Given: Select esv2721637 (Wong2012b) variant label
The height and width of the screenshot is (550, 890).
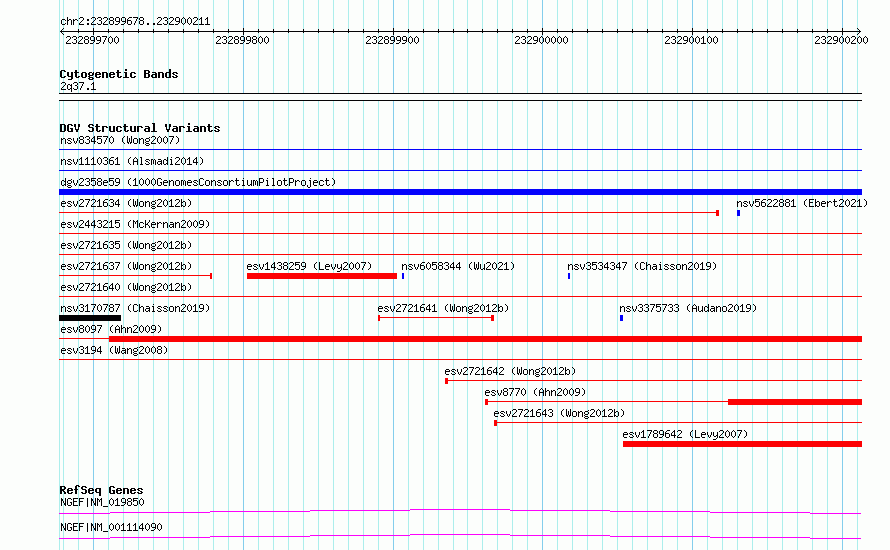Looking at the screenshot, I should 126,266.
